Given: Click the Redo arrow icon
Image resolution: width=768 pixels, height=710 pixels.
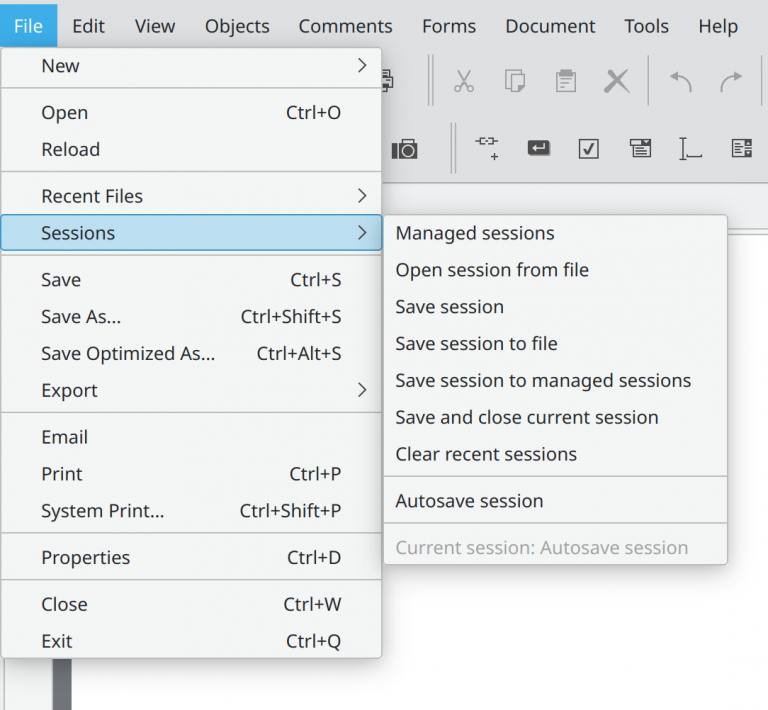Looking at the screenshot, I should click(732, 81).
